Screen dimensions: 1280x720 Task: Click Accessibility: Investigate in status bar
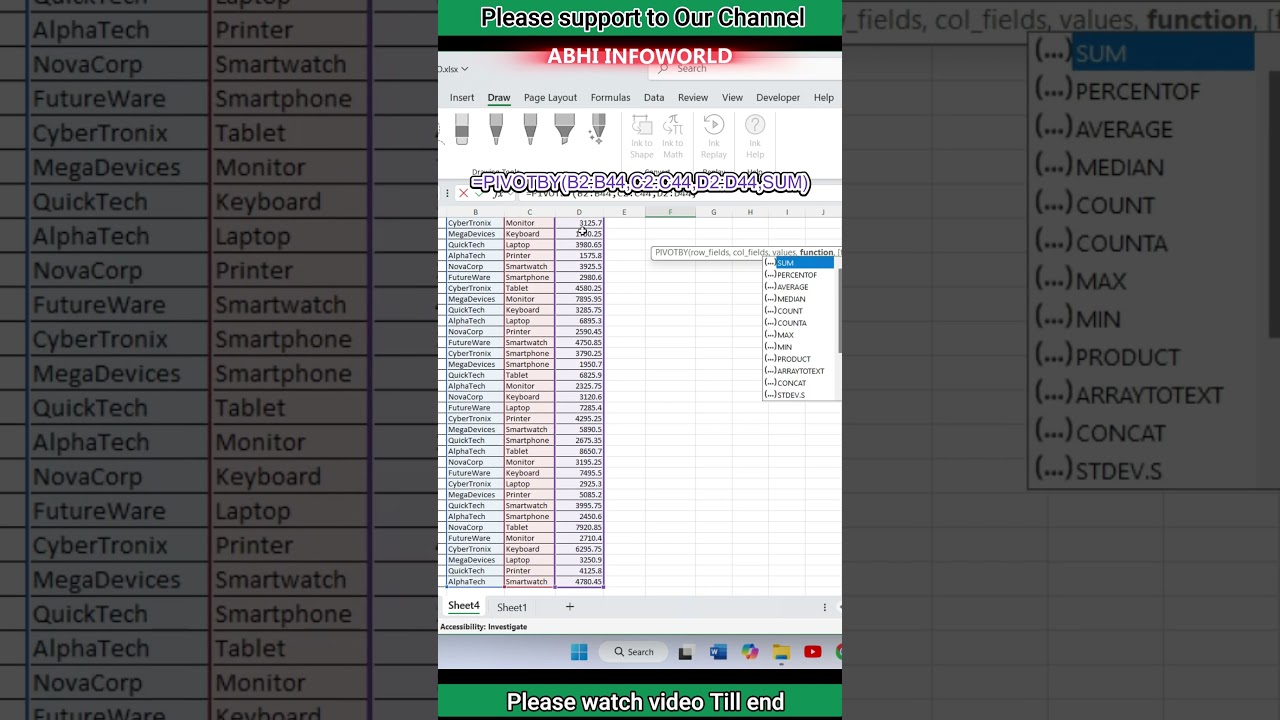484,627
